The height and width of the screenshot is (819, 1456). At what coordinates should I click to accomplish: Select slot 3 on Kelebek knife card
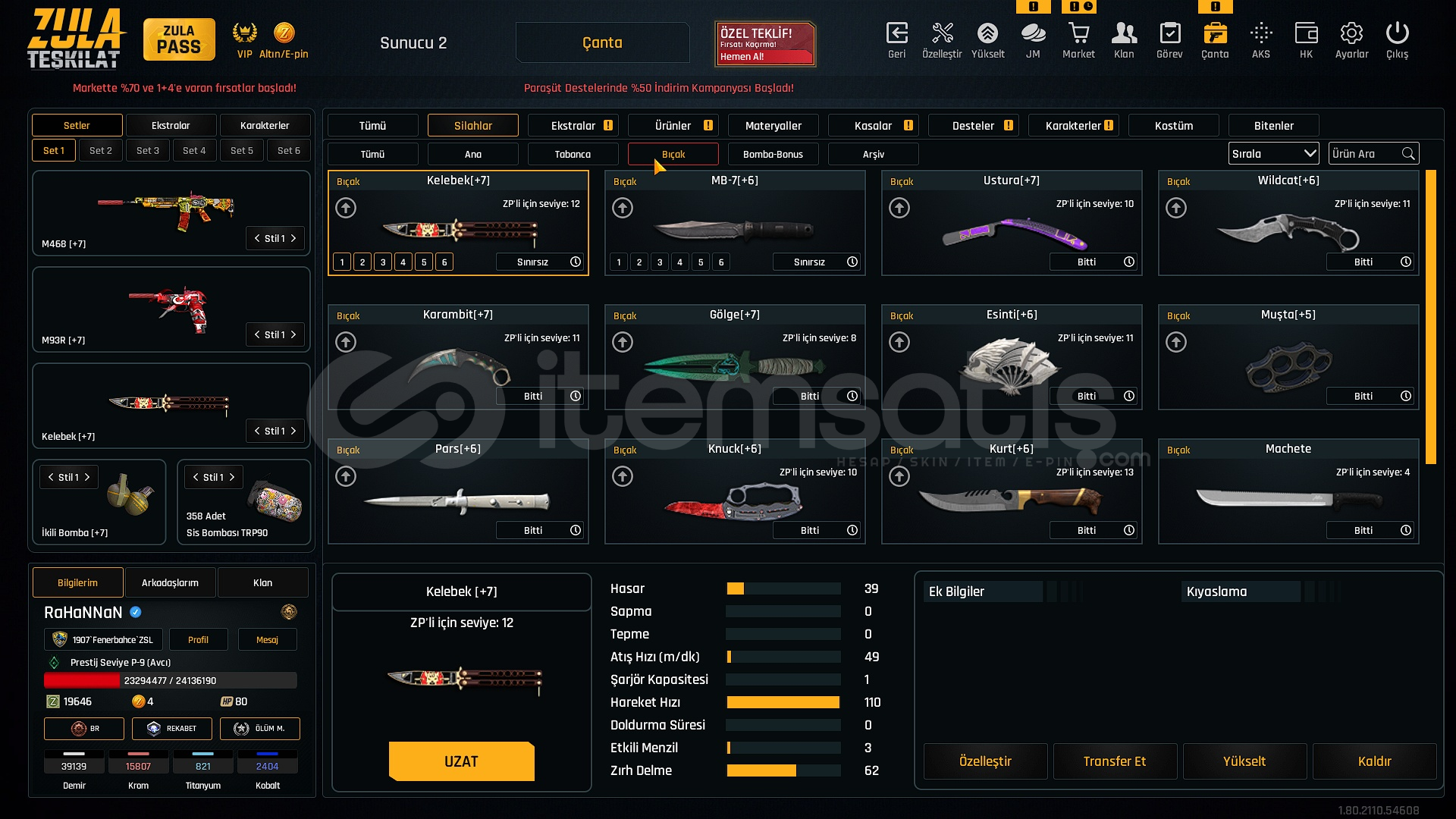coord(383,262)
